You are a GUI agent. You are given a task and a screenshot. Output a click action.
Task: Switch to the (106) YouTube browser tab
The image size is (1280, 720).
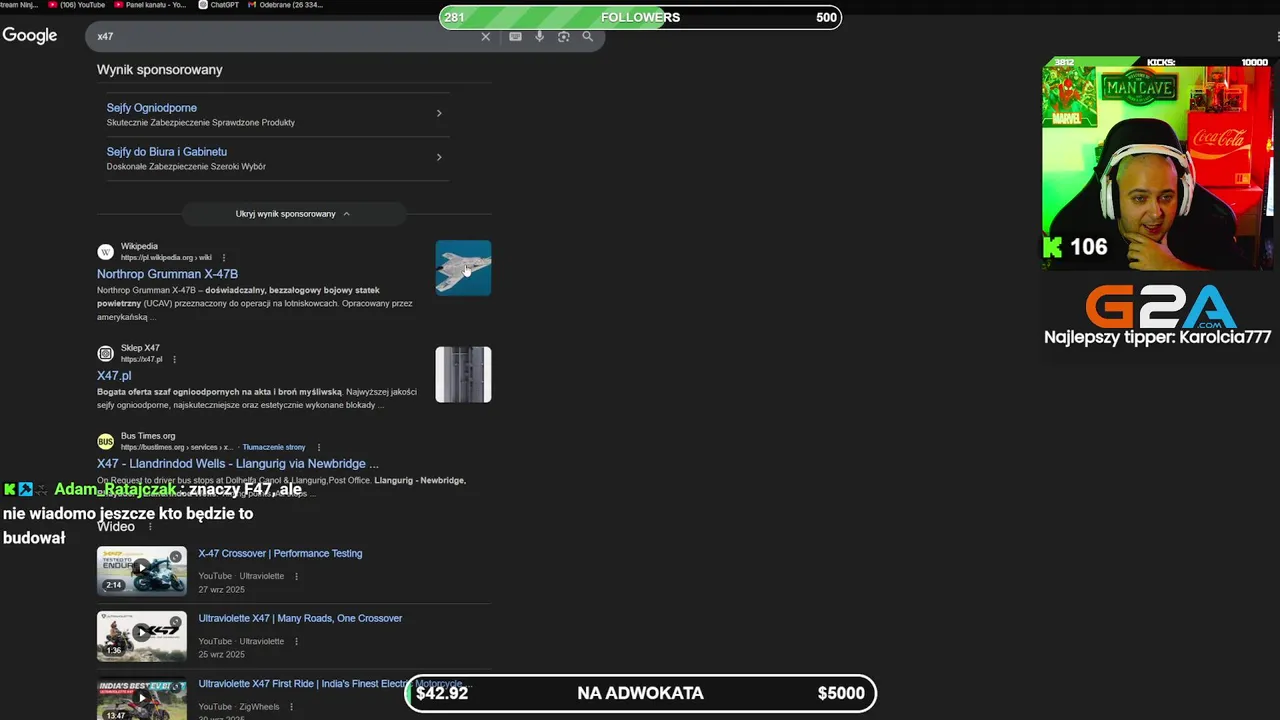pos(76,5)
